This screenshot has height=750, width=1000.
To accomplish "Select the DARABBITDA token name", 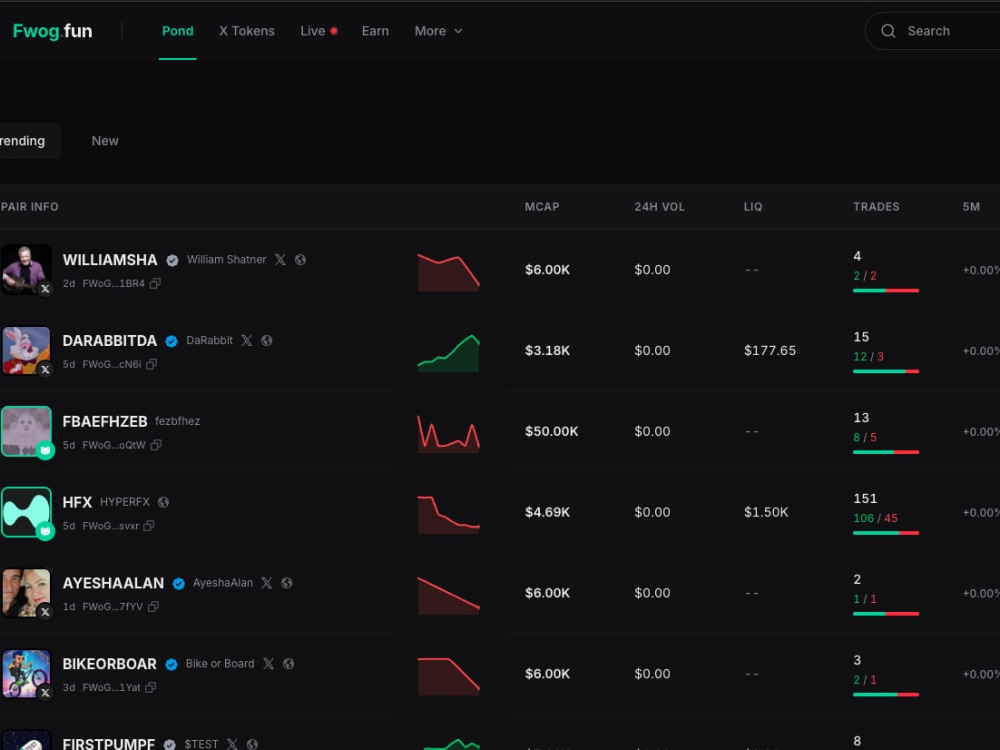I will coord(110,341).
